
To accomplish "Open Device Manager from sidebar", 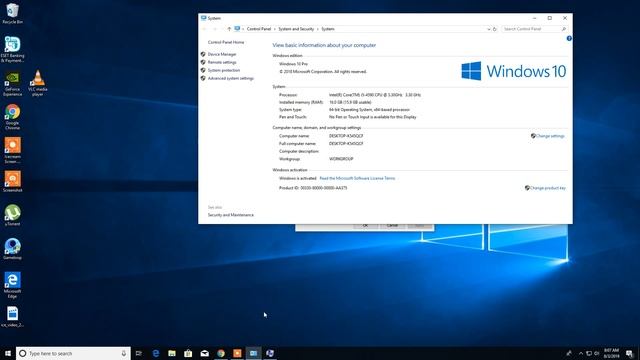I will click(x=222, y=54).
